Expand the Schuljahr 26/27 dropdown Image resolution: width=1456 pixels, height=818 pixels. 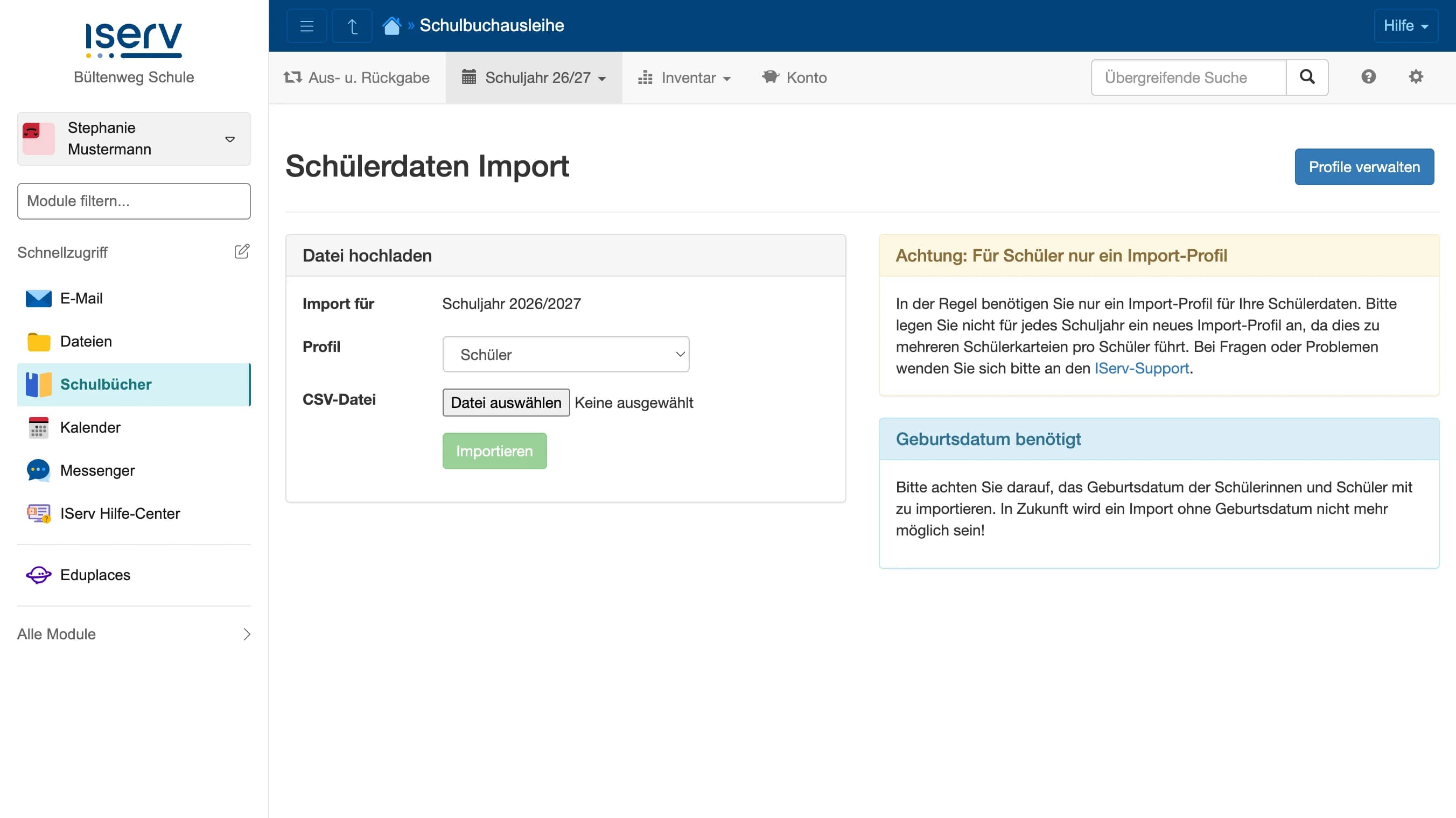pyautogui.click(x=534, y=77)
